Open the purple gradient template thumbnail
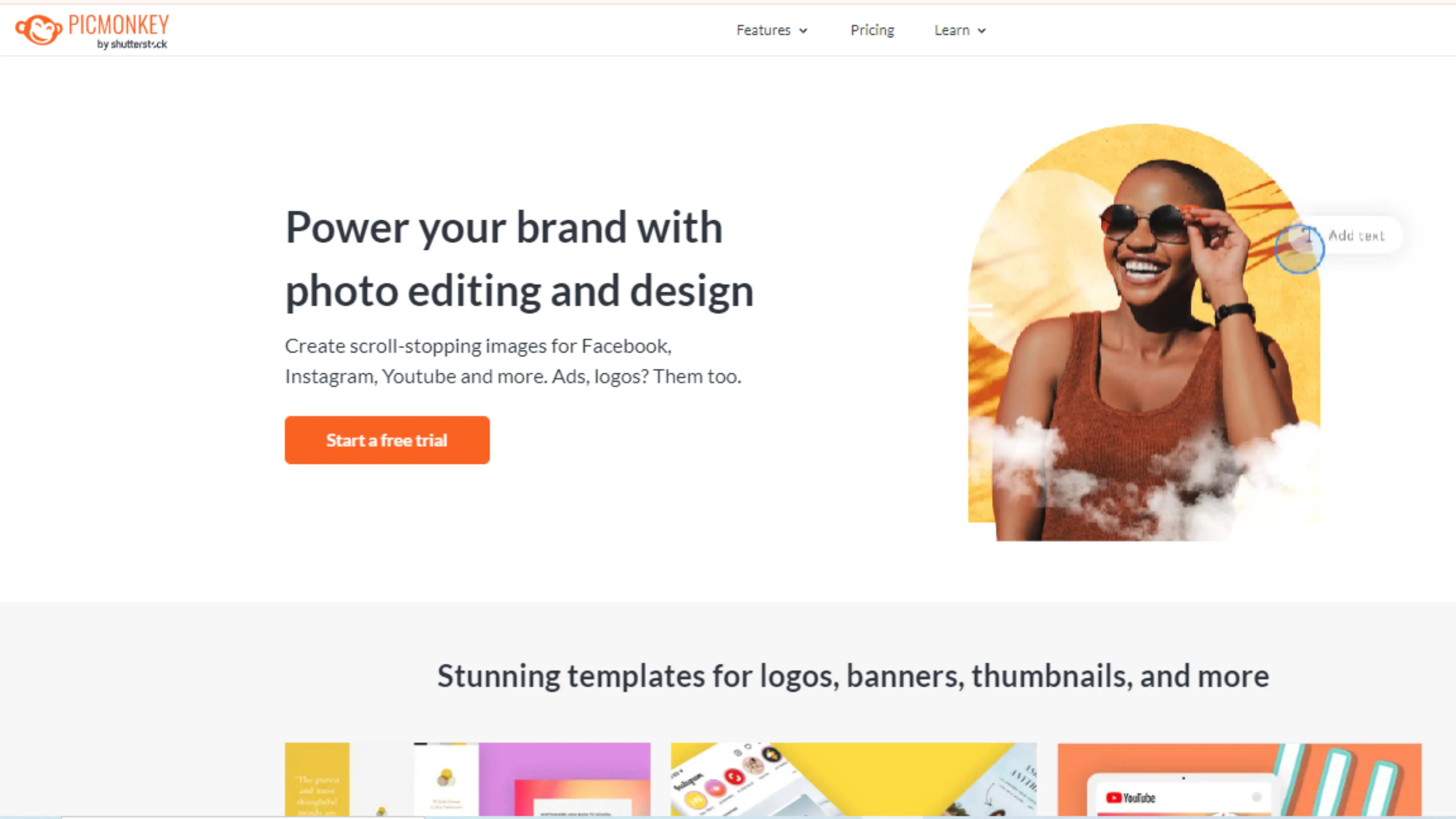Image resolution: width=1456 pixels, height=819 pixels. [x=564, y=780]
